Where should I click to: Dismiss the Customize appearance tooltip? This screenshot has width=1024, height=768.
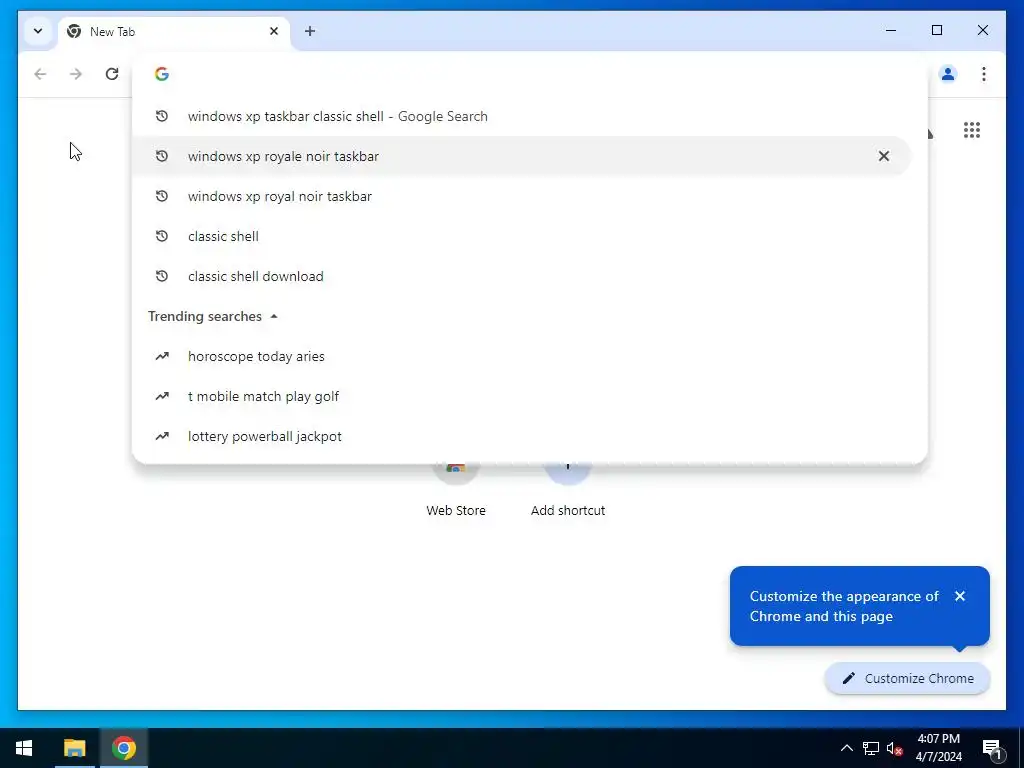(x=959, y=596)
